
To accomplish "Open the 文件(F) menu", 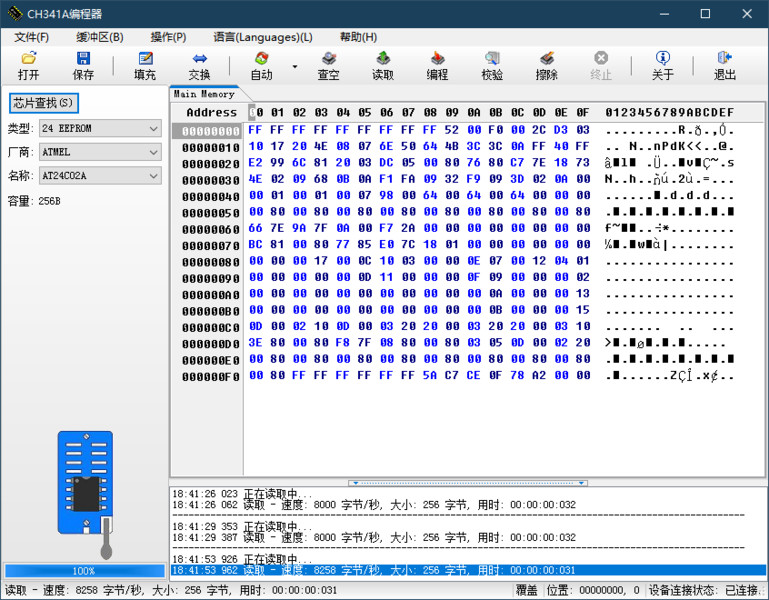I will (32, 37).
